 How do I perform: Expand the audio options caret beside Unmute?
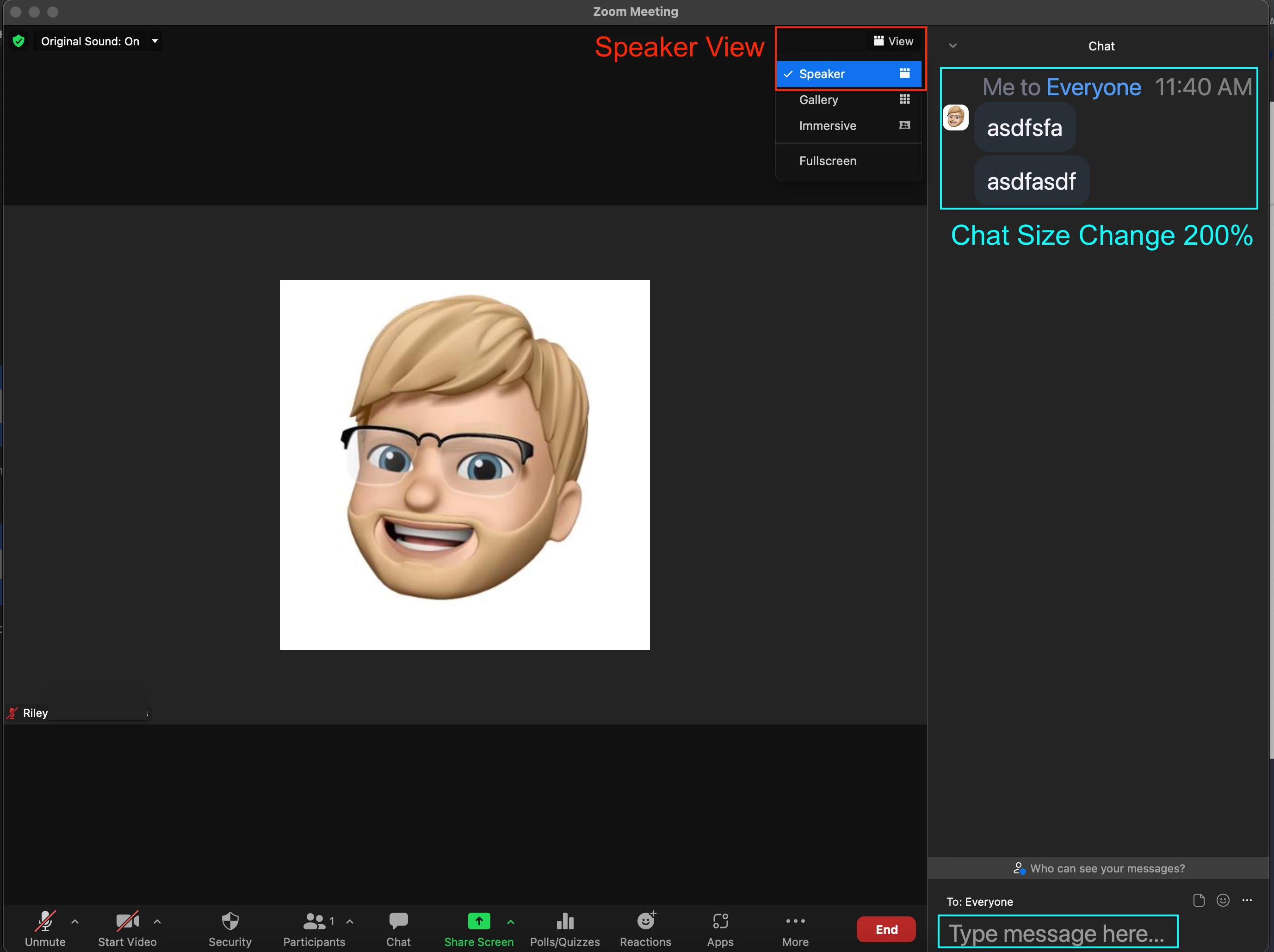click(75, 921)
